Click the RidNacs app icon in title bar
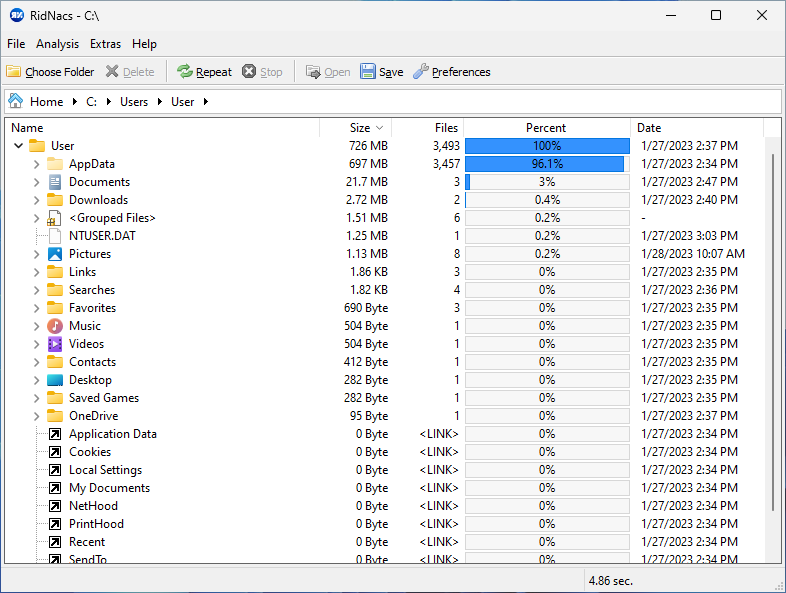Viewport: 786px width, 593px height. (x=17, y=16)
